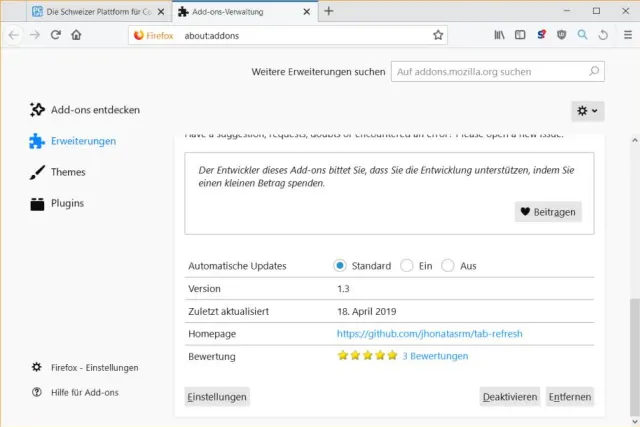Viewport: 640px width, 427px height.
Task: Open the home page icon
Action: coord(76,35)
